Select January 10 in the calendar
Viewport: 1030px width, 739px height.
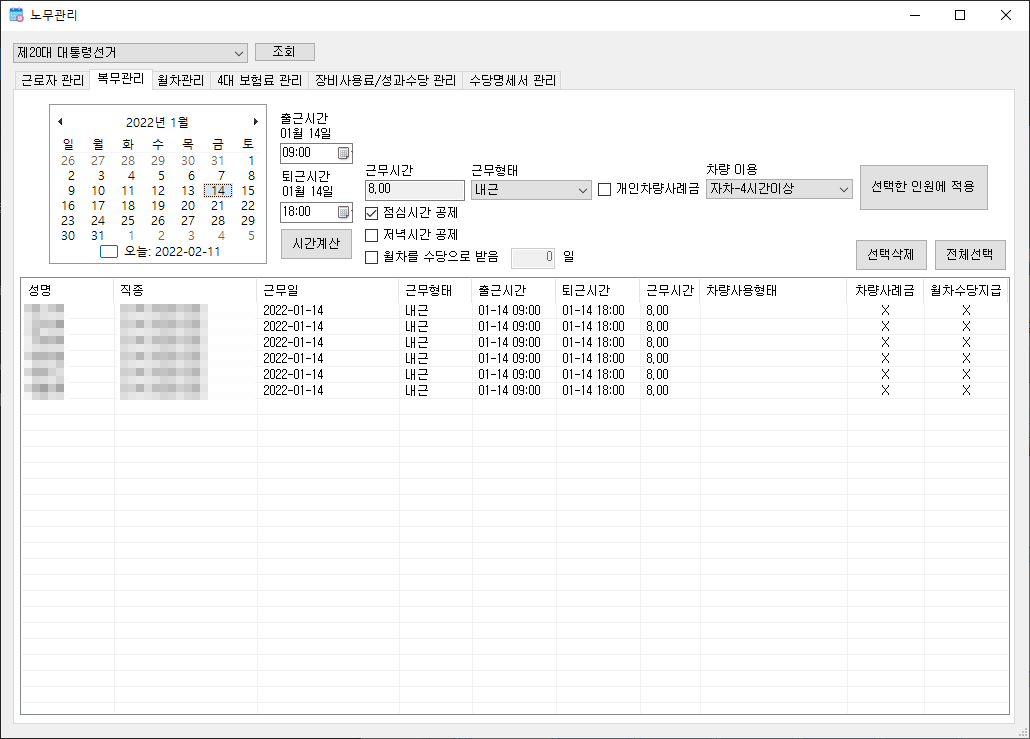click(98, 191)
